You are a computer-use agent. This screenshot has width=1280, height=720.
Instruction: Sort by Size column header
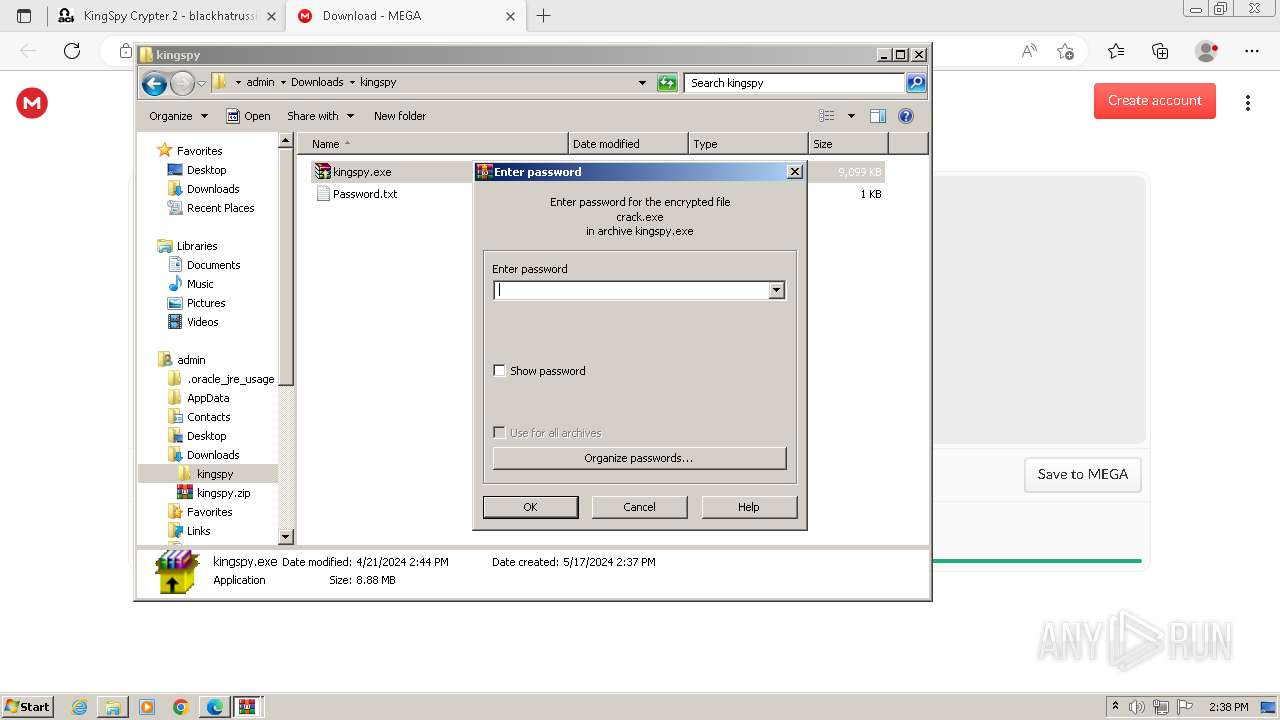pyautogui.click(x=848, y=144)
